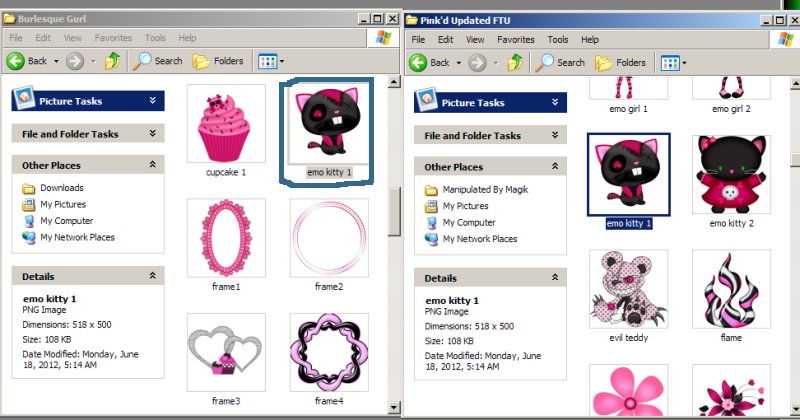Click Back arrow in Pink'd Updated FTU window
The height and width of the screenshot is (420, 800).
(x=418, y=63)
